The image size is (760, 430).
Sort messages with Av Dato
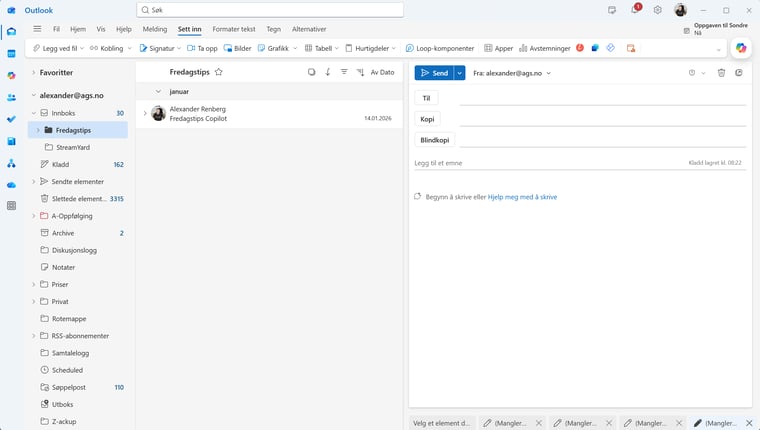click(x=382, y=72)
